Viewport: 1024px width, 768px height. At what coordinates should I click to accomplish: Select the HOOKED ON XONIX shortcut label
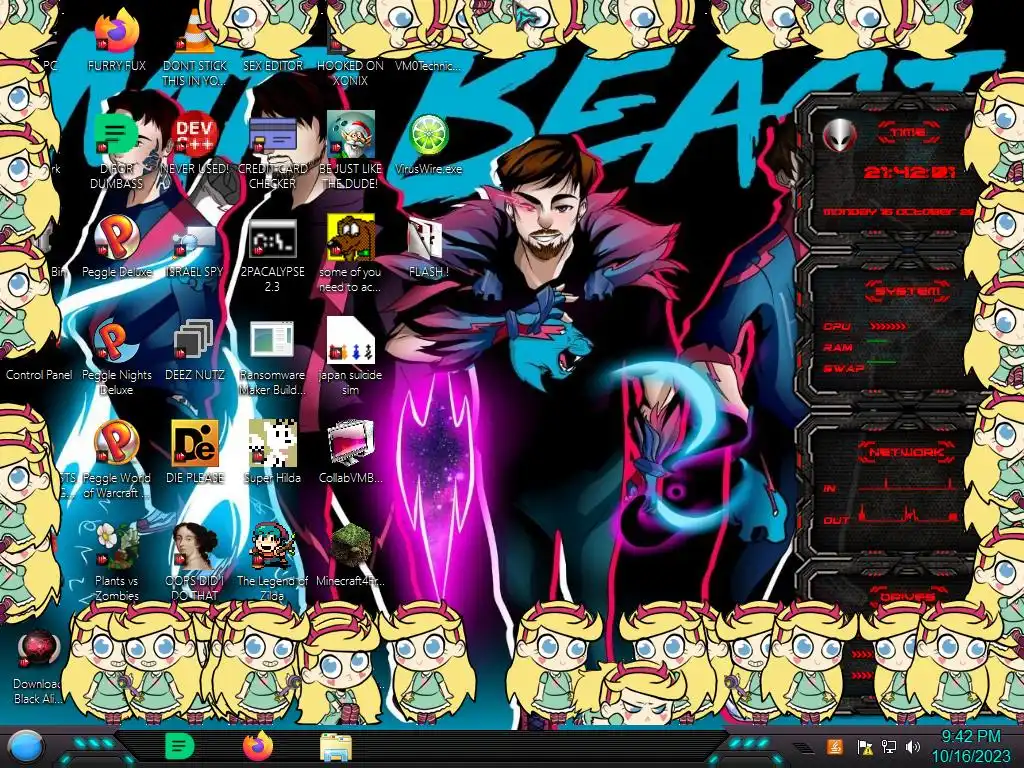point(351,73)
